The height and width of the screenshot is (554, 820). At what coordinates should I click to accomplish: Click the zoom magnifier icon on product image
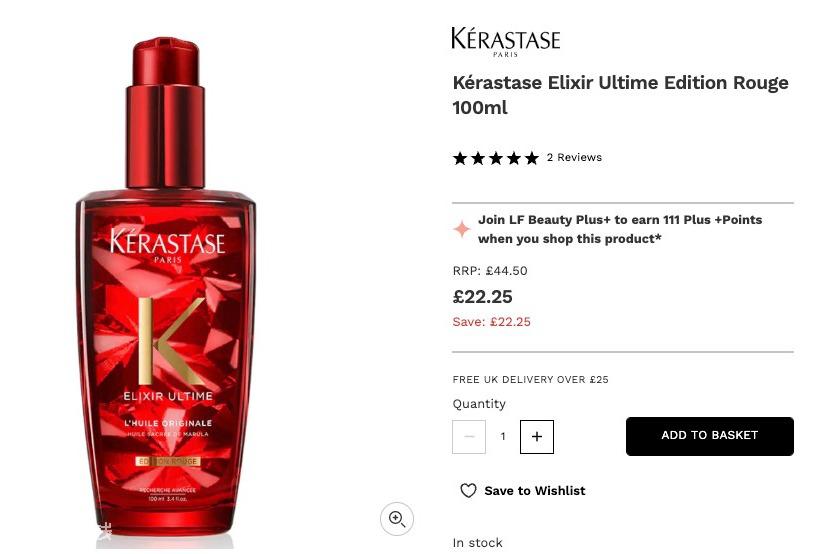pos(396,519)
